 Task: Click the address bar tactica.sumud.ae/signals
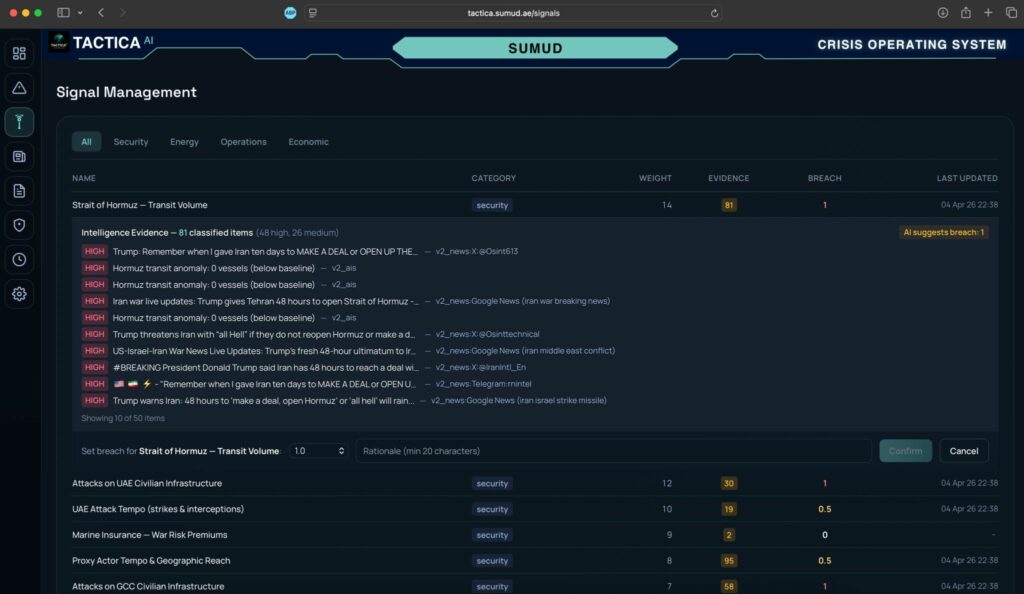pos(513,13)
